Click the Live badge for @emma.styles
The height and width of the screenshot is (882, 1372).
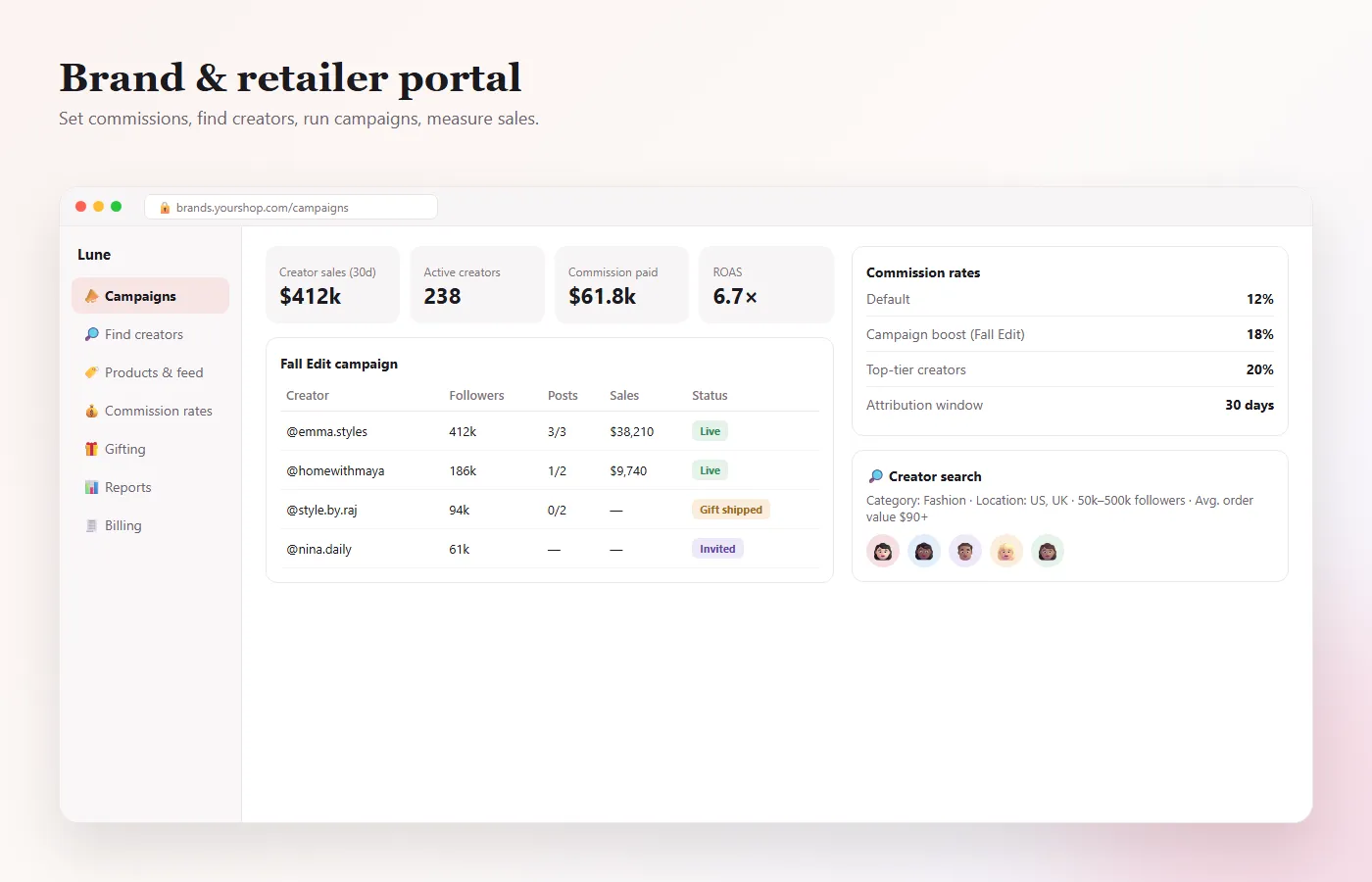coord(710,431)
